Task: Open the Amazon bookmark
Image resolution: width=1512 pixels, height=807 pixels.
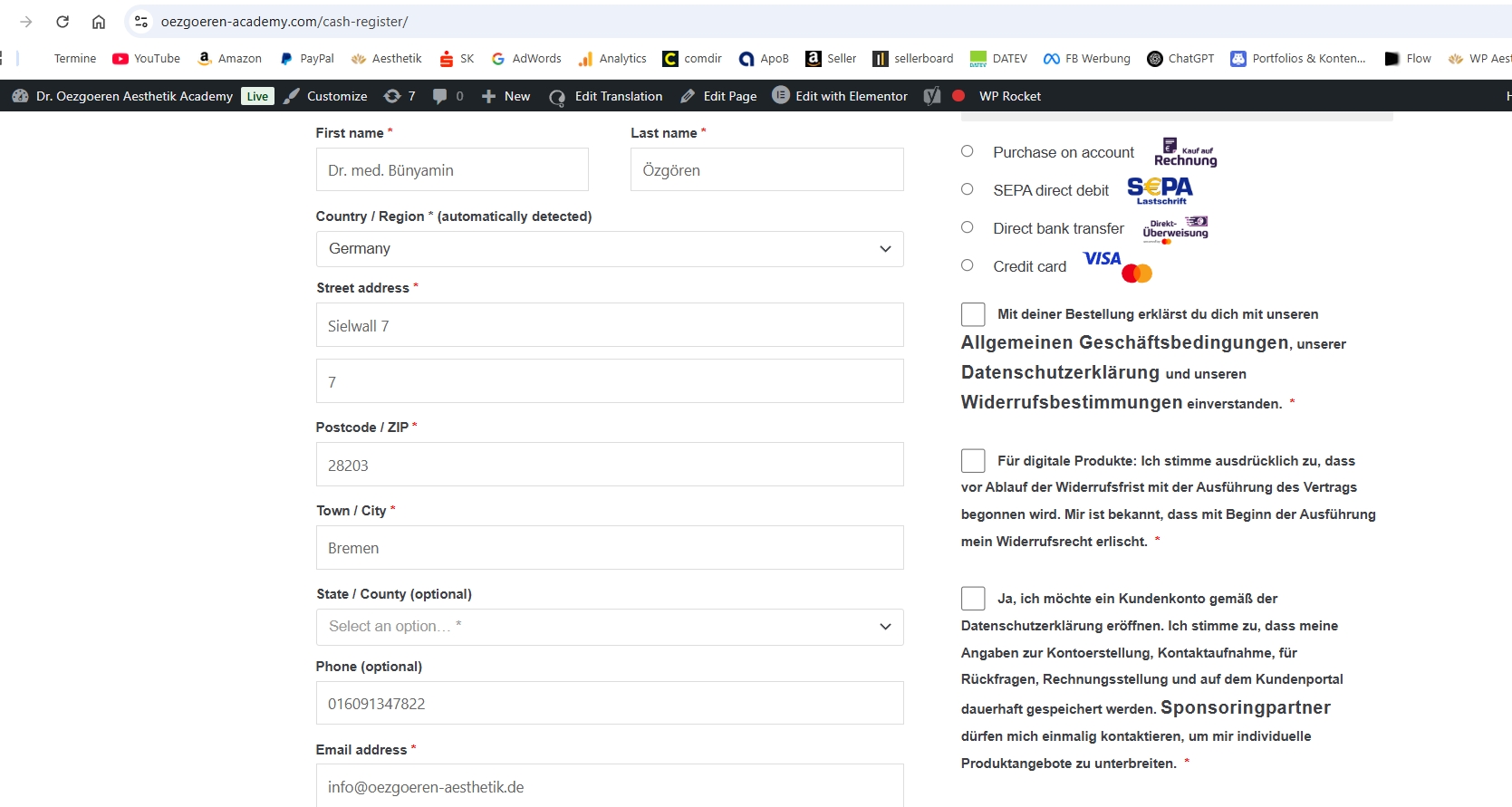Action: 230,58
